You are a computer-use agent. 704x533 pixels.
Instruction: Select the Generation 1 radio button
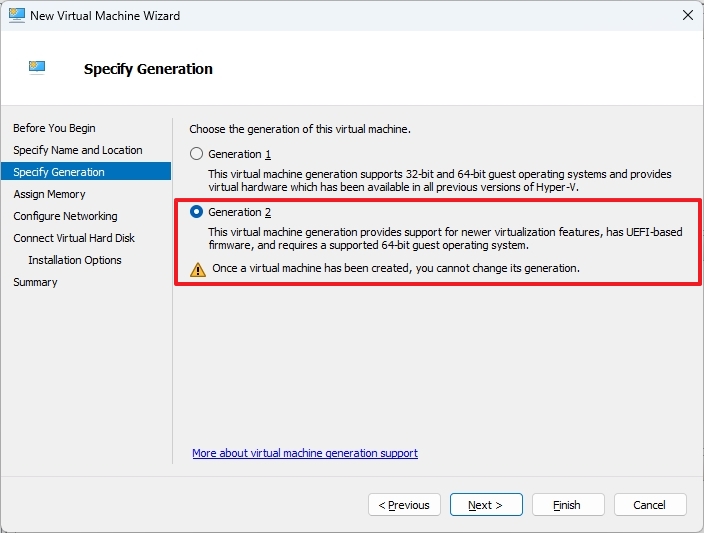197,154
